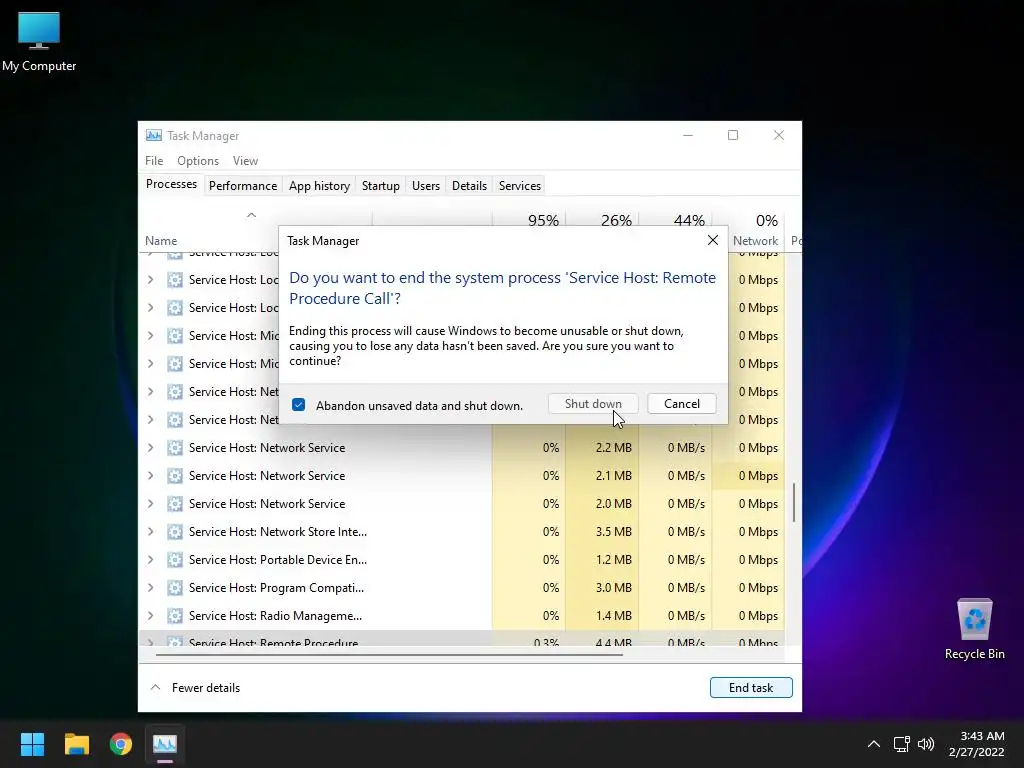Click the End task button
Screen dimensions: 1024x768
point(751,688)
